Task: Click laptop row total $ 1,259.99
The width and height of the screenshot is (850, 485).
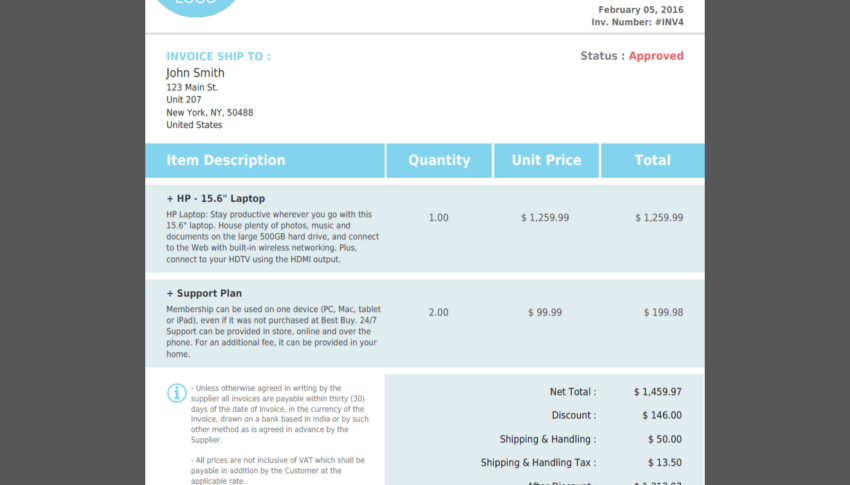Action: 659,218
